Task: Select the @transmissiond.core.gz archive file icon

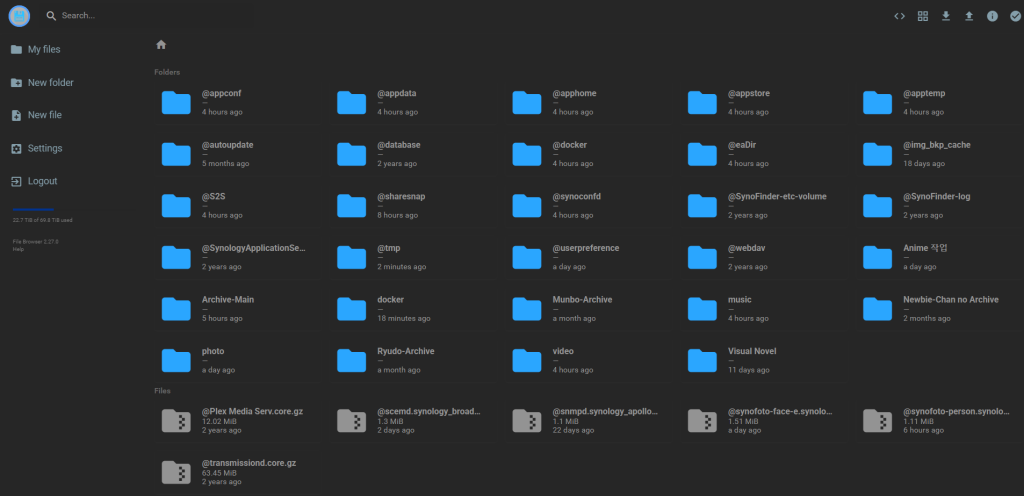Action: coord(176,472)
